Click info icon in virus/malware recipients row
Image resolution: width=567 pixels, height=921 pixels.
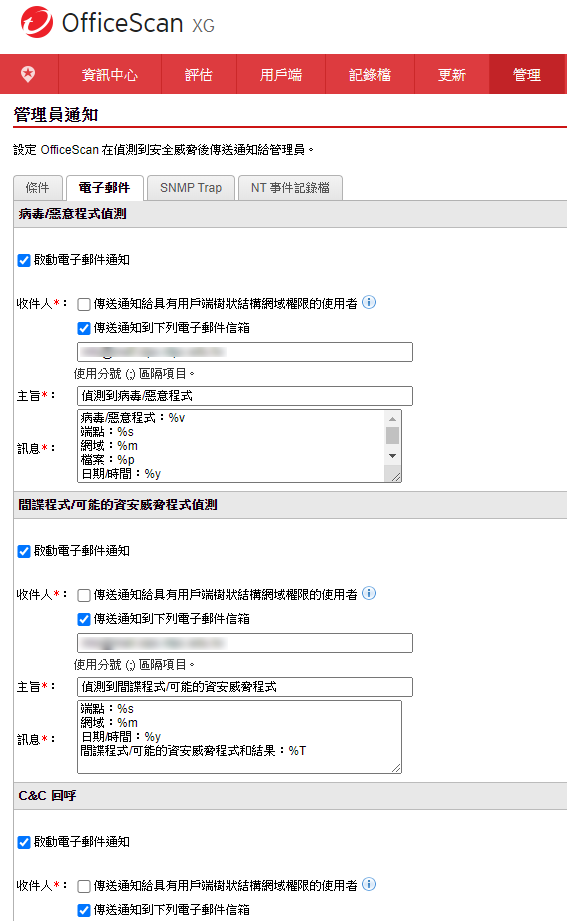click(369, 302)
